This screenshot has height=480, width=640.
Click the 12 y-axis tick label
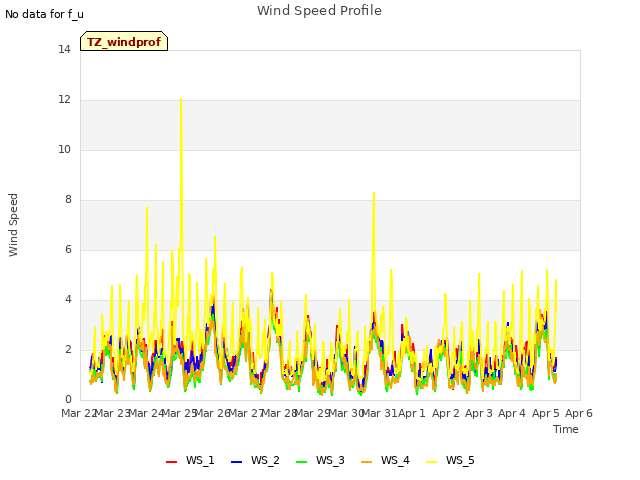click(64, 100)
